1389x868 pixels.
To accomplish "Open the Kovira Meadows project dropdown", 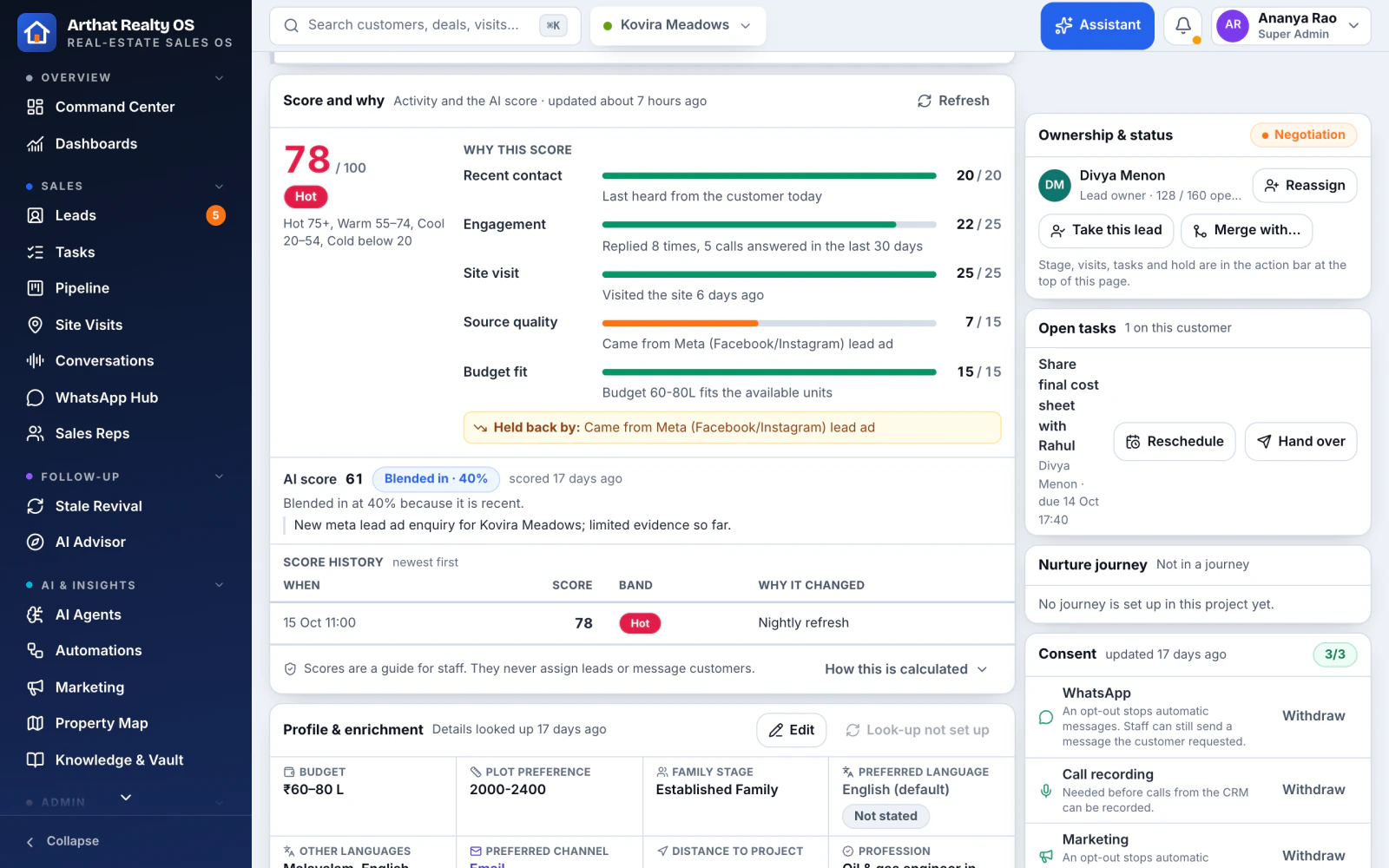I will point(677,25).
